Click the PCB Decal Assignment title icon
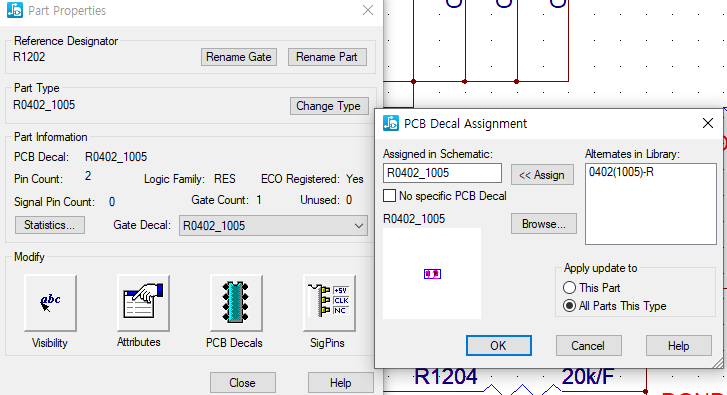Screen dimensions: 727x395 [390, 123]
